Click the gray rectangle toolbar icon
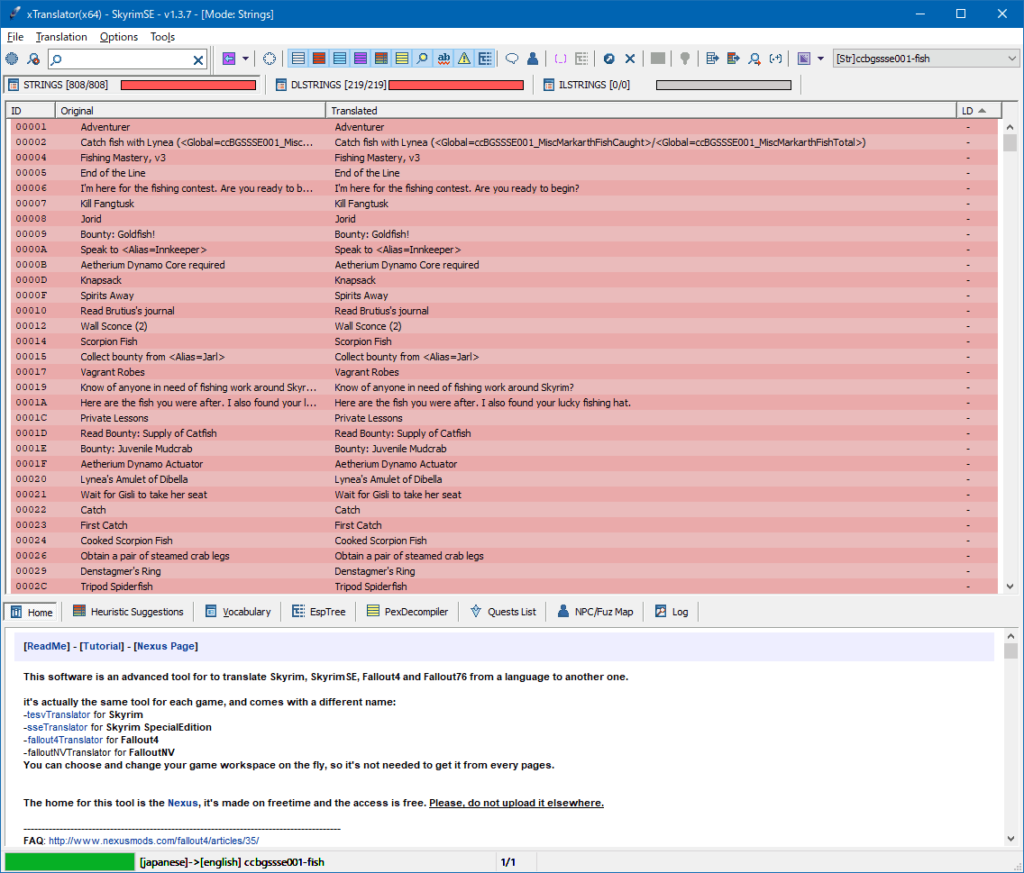1024x873 pixels. tap(658, 59)
